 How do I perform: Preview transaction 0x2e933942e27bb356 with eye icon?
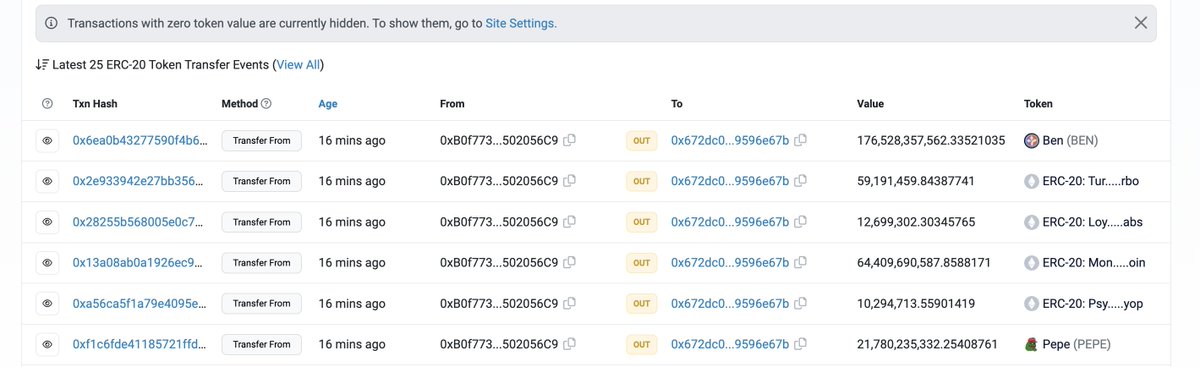[47, 181]
